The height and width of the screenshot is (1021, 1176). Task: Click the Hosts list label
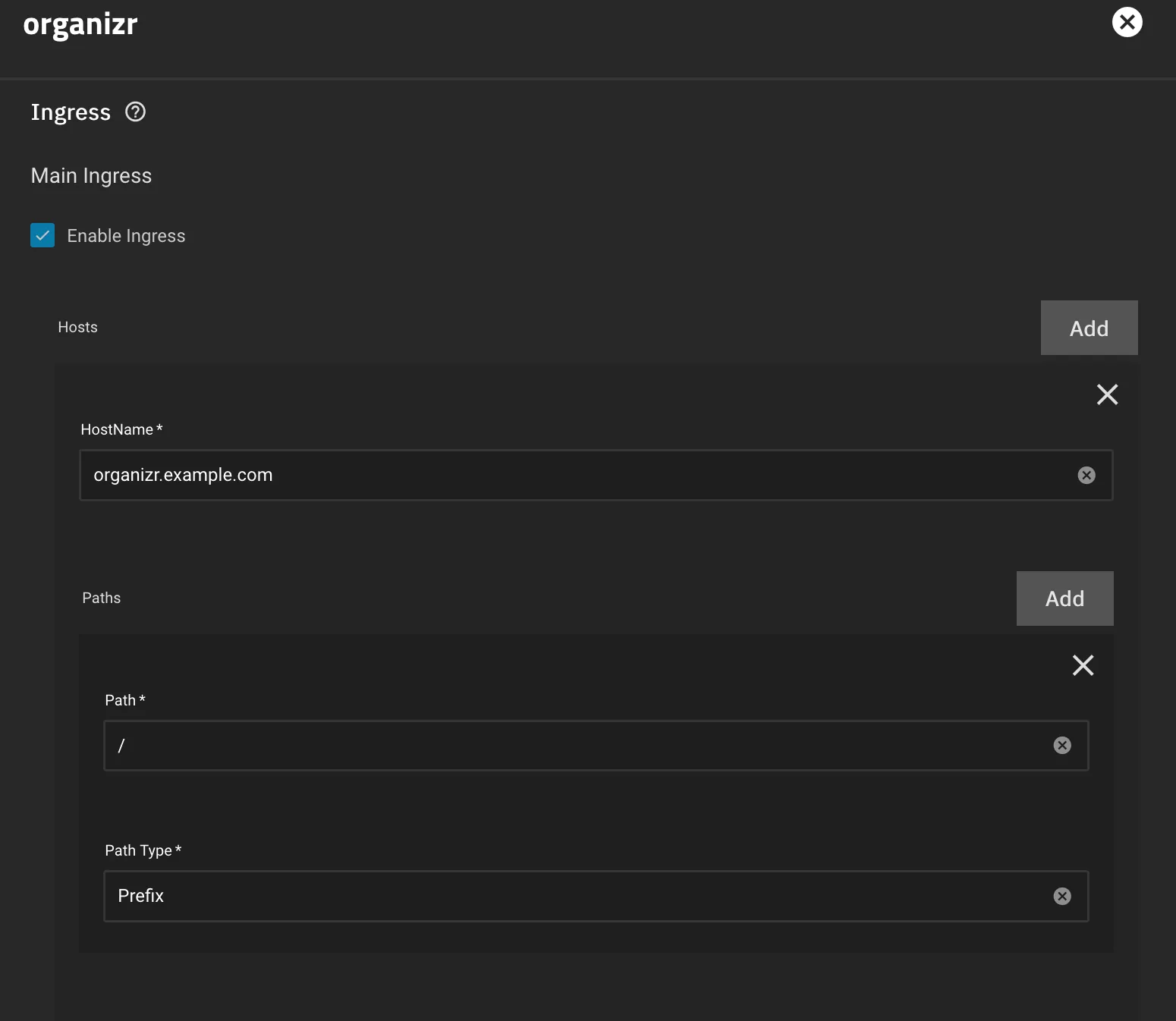pyautogui.click(x=77, y=327)
